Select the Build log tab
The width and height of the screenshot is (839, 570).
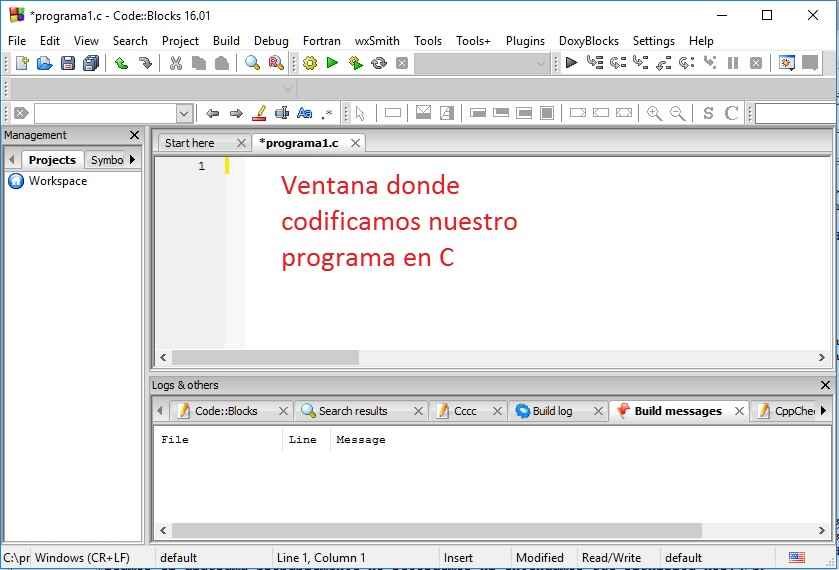pyautogui.click(x=552, y=411)
